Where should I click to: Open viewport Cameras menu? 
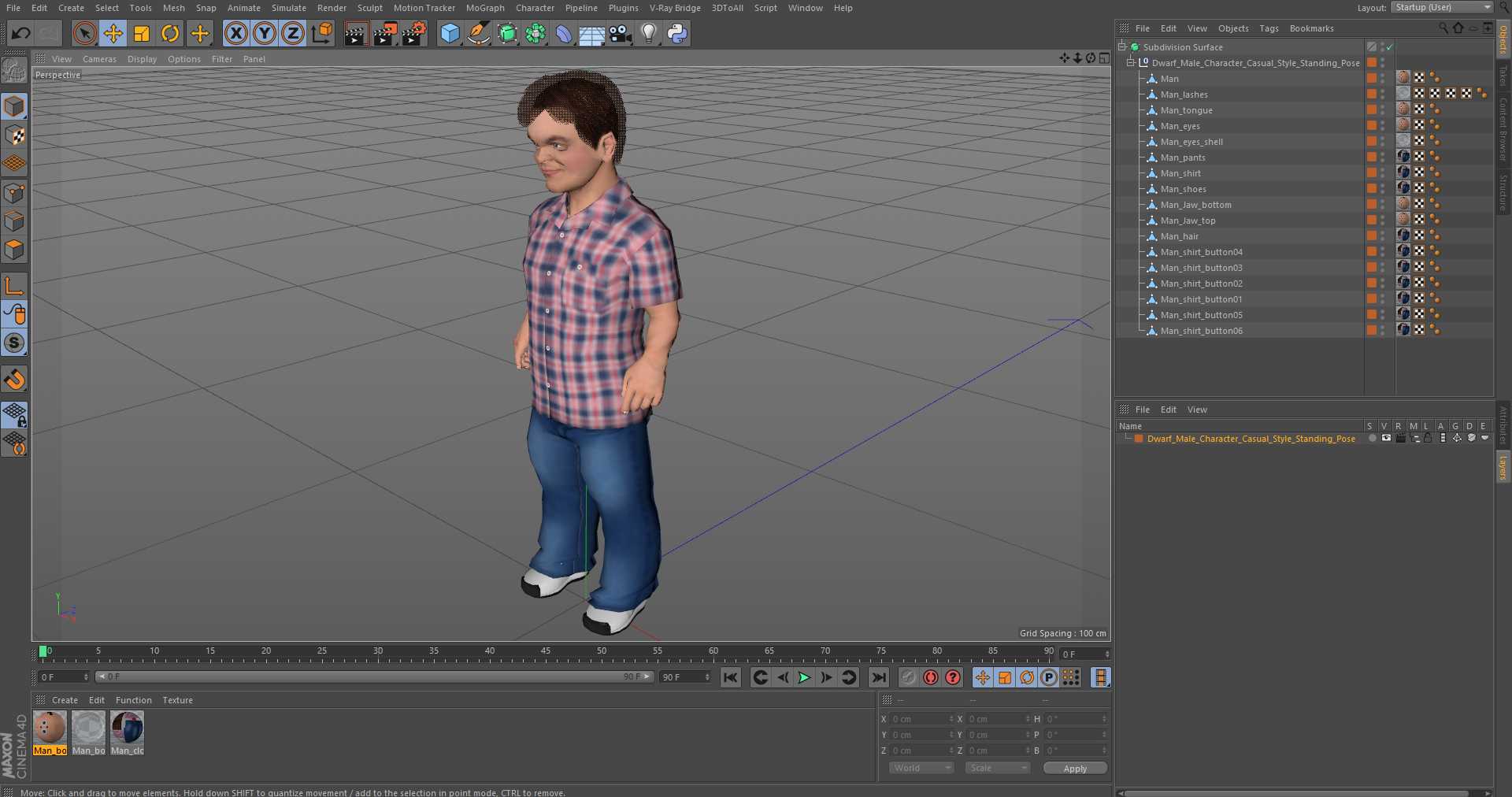[99, 59]
